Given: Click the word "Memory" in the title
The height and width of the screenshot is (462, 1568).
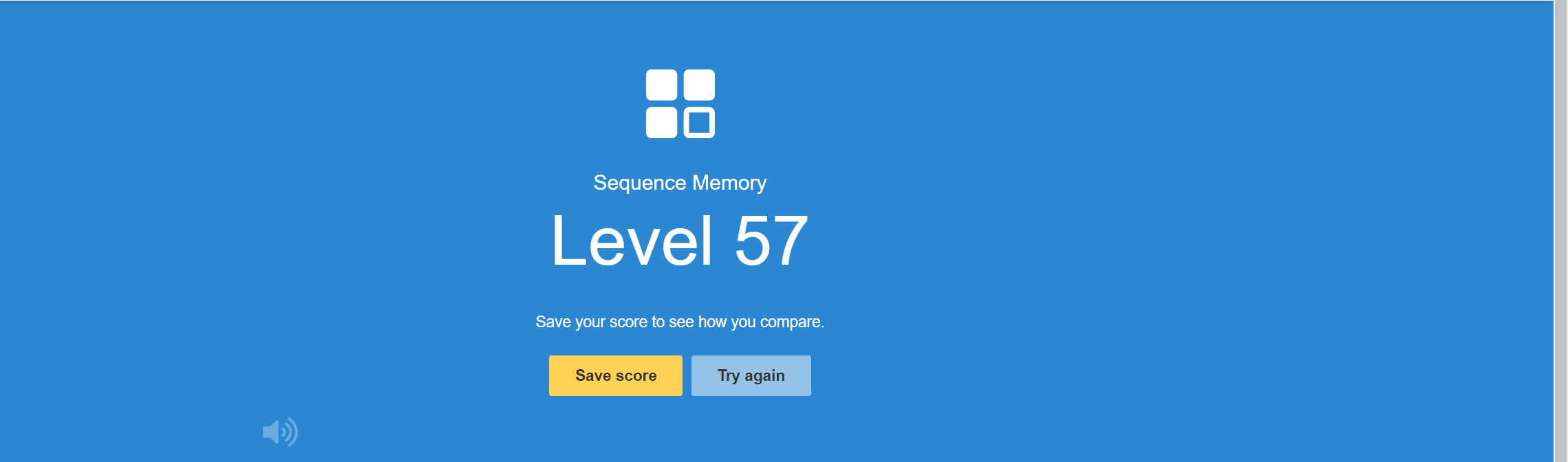Looking at the screenshot, I should pyautogui.click(x=729, y=183).
